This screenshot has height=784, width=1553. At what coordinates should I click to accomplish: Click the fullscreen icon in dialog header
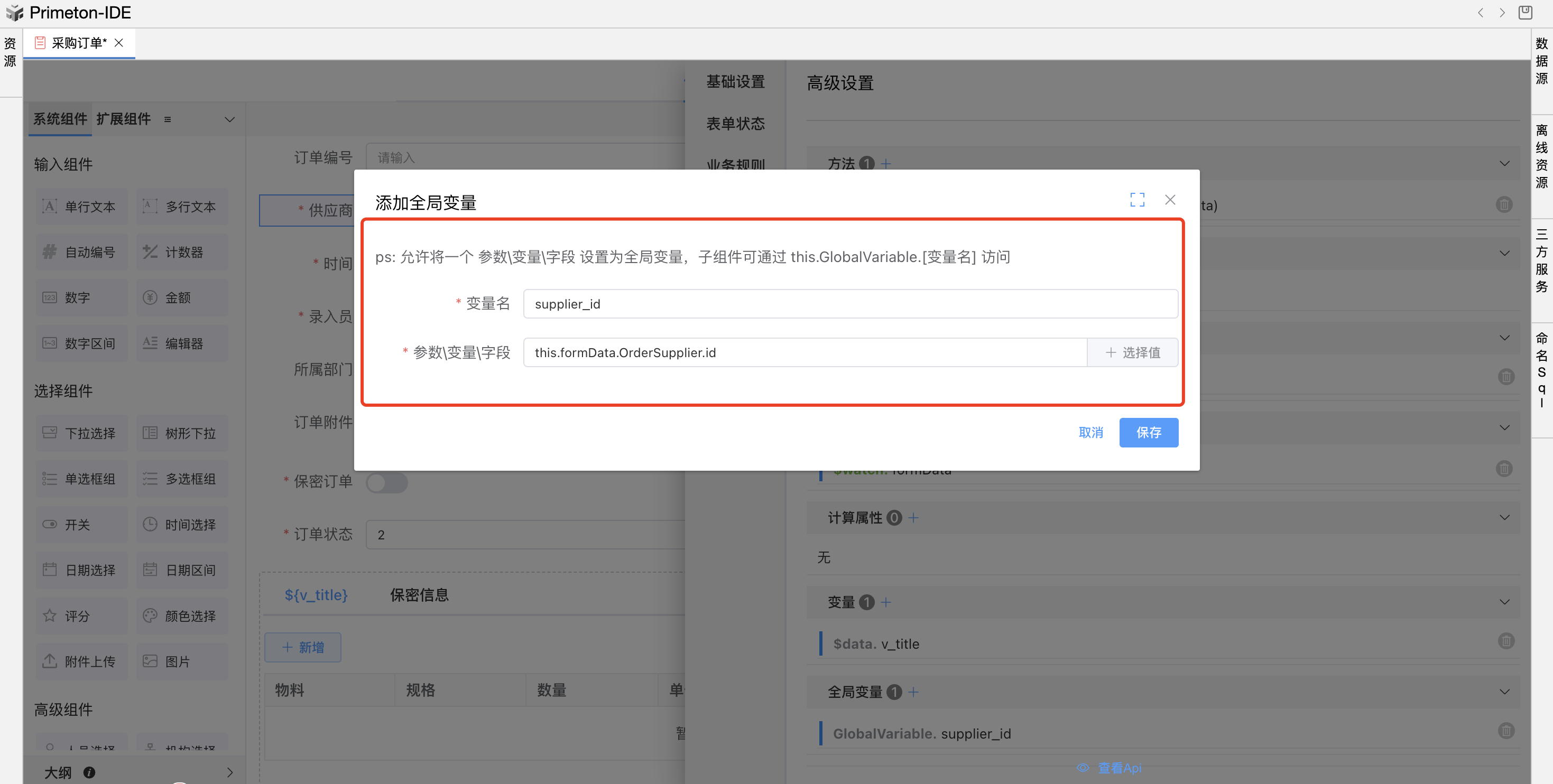[x=1137, y=200]
